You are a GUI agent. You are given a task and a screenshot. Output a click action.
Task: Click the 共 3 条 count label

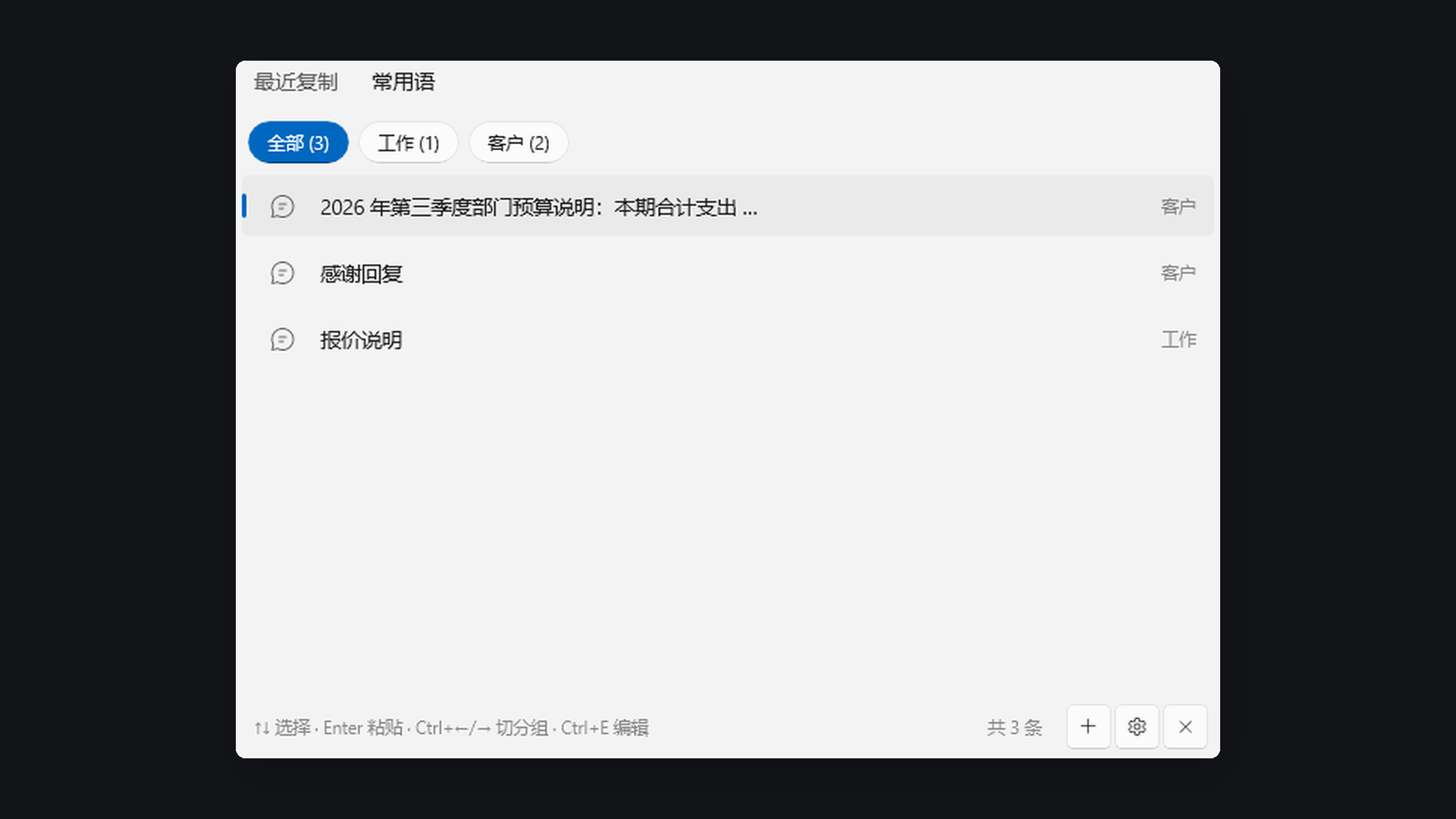coord(1015,728)
